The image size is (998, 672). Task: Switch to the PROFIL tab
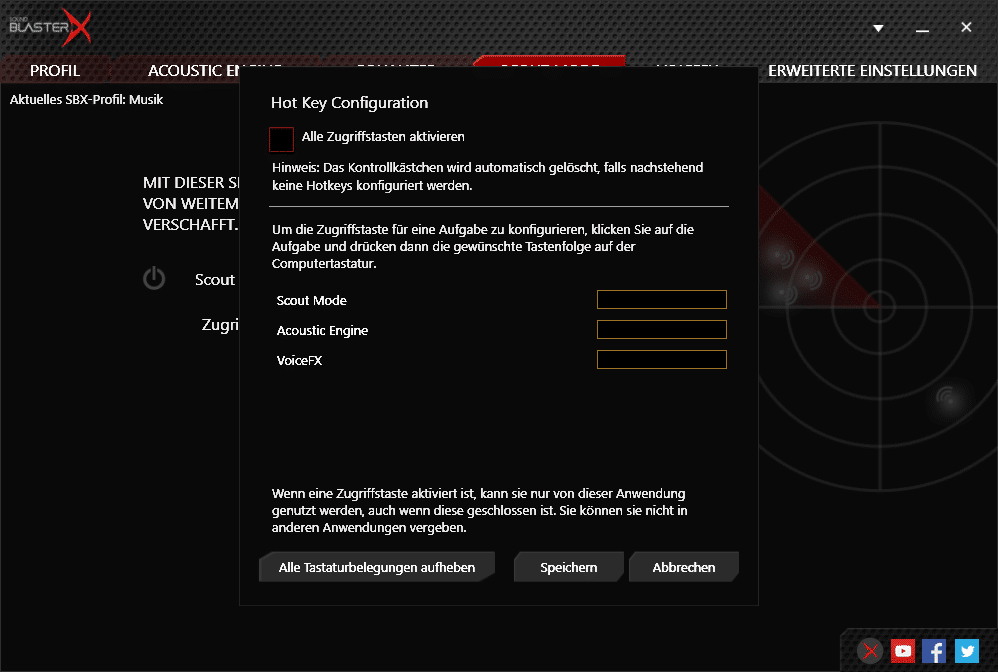[x=55, y=71]
